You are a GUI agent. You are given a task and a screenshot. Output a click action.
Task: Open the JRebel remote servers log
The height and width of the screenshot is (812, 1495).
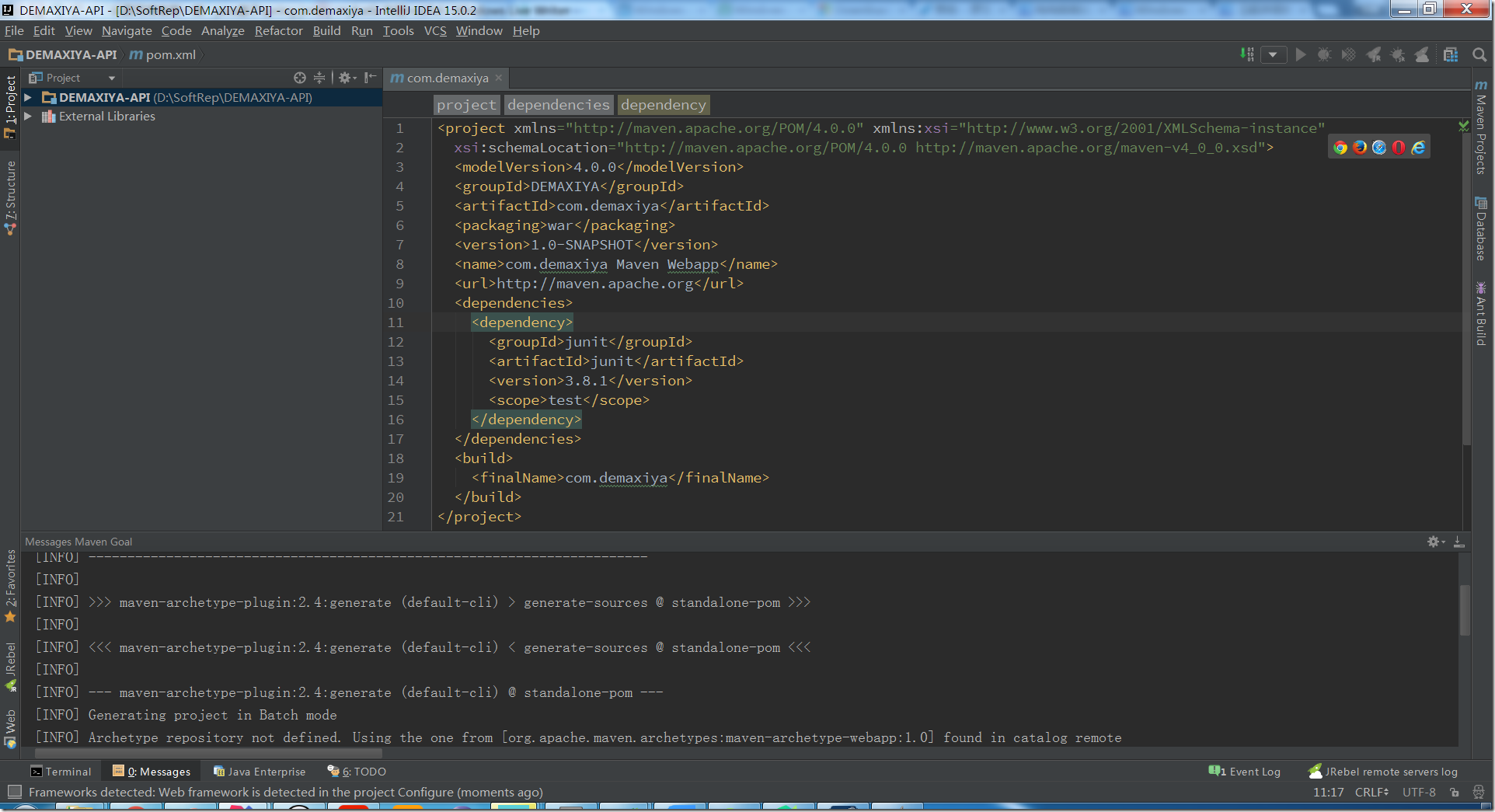[x=1383, y=772]
